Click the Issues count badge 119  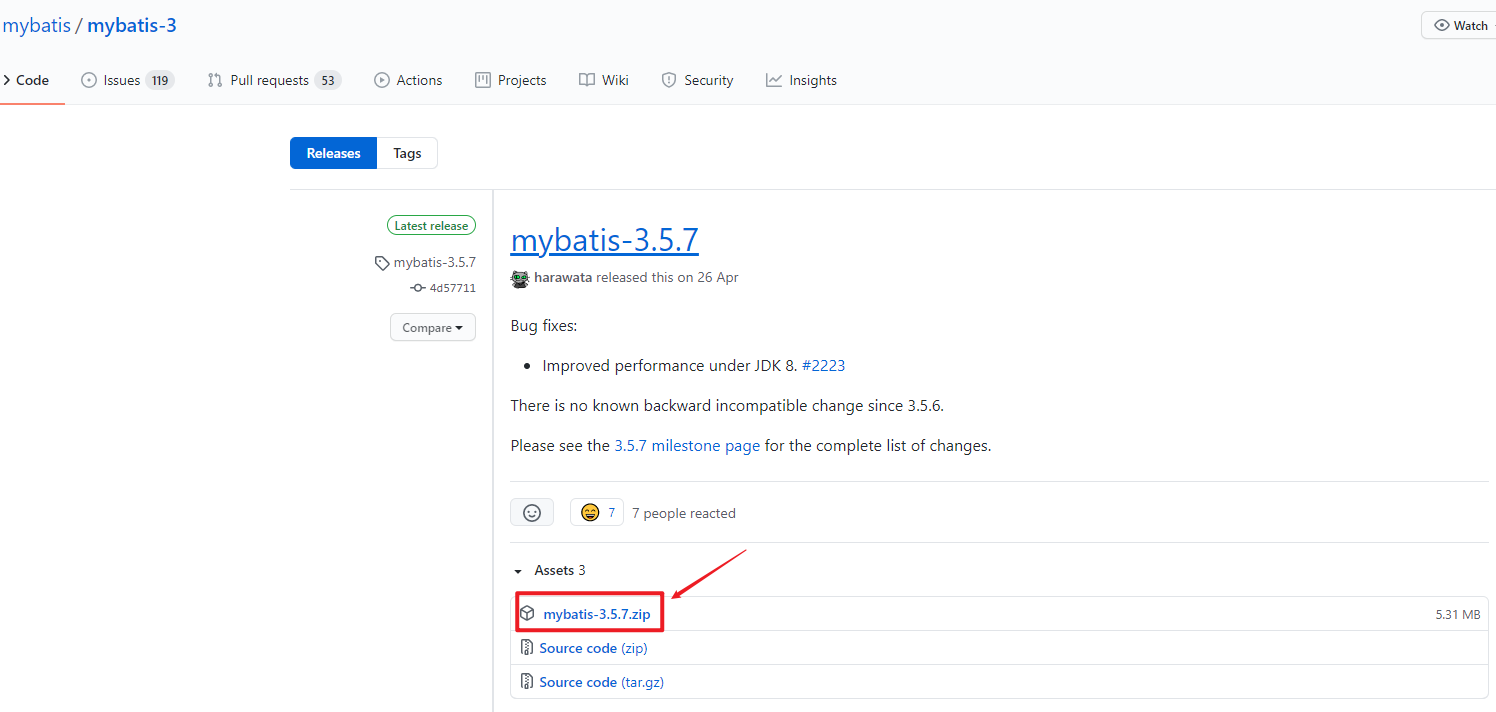pyautogui.click(x=160, y=80)
